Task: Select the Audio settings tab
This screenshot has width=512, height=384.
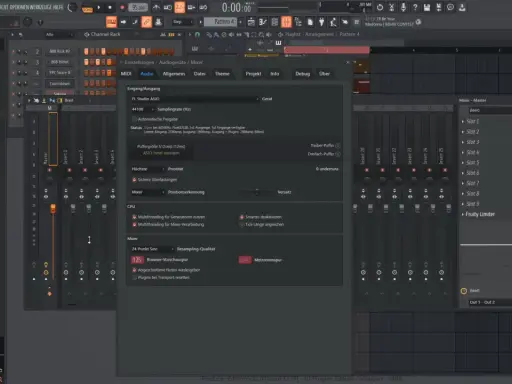Action: 147,74
